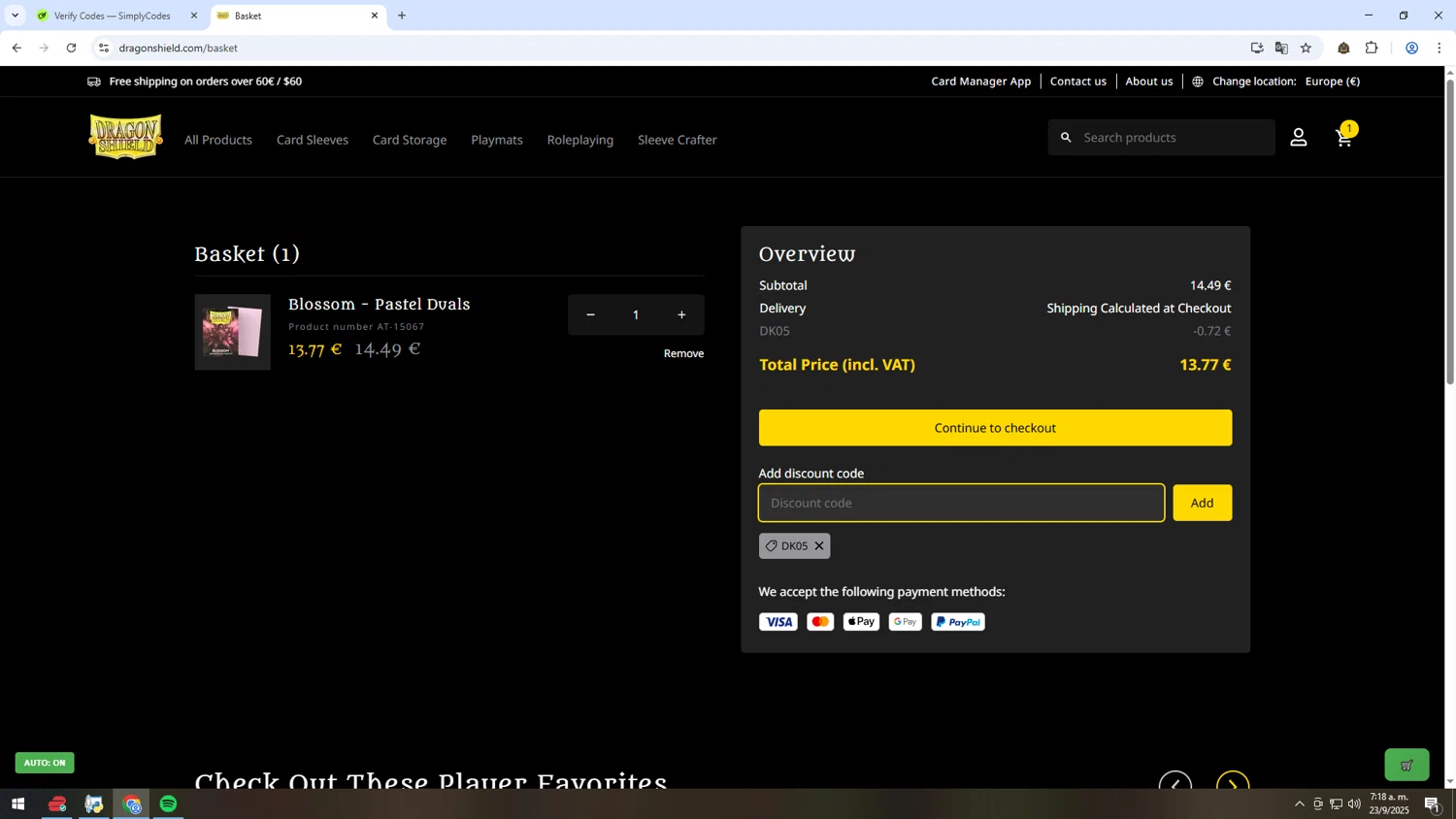
Task: Open the Card Storage menu
Action: pos(410,140)
